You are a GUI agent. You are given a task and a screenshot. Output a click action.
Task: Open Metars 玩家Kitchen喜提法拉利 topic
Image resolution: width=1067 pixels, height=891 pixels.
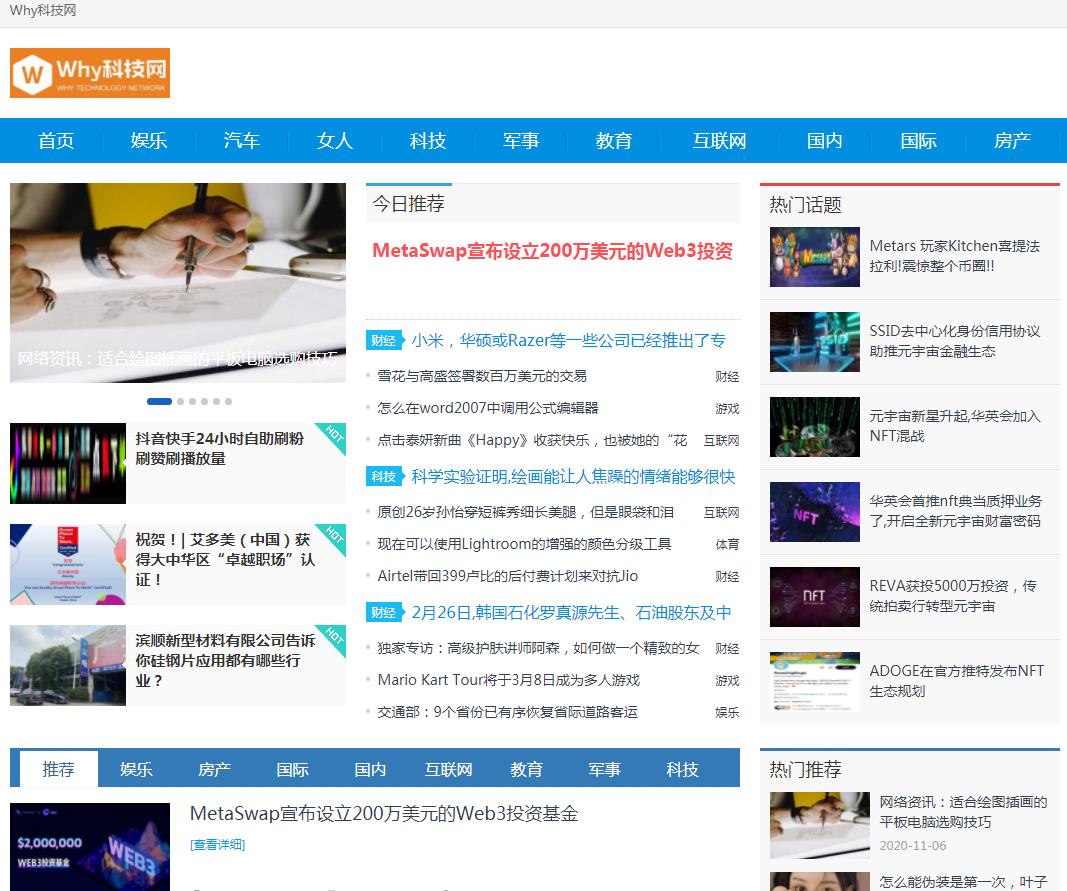coord(955,256)
